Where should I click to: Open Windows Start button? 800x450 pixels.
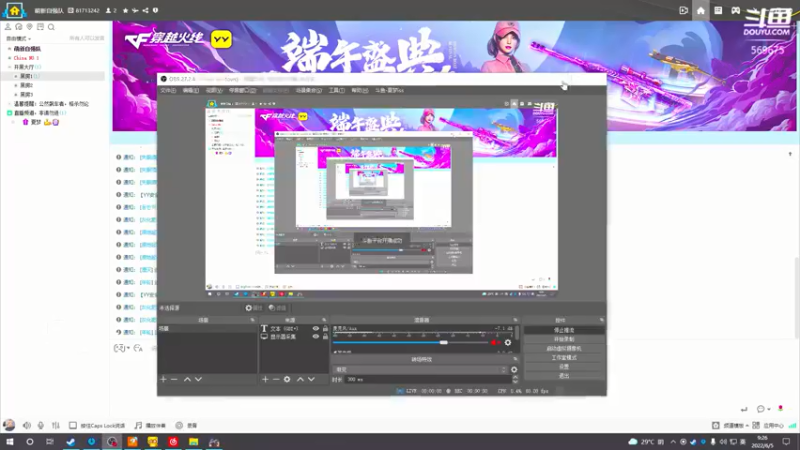[9, 442]
